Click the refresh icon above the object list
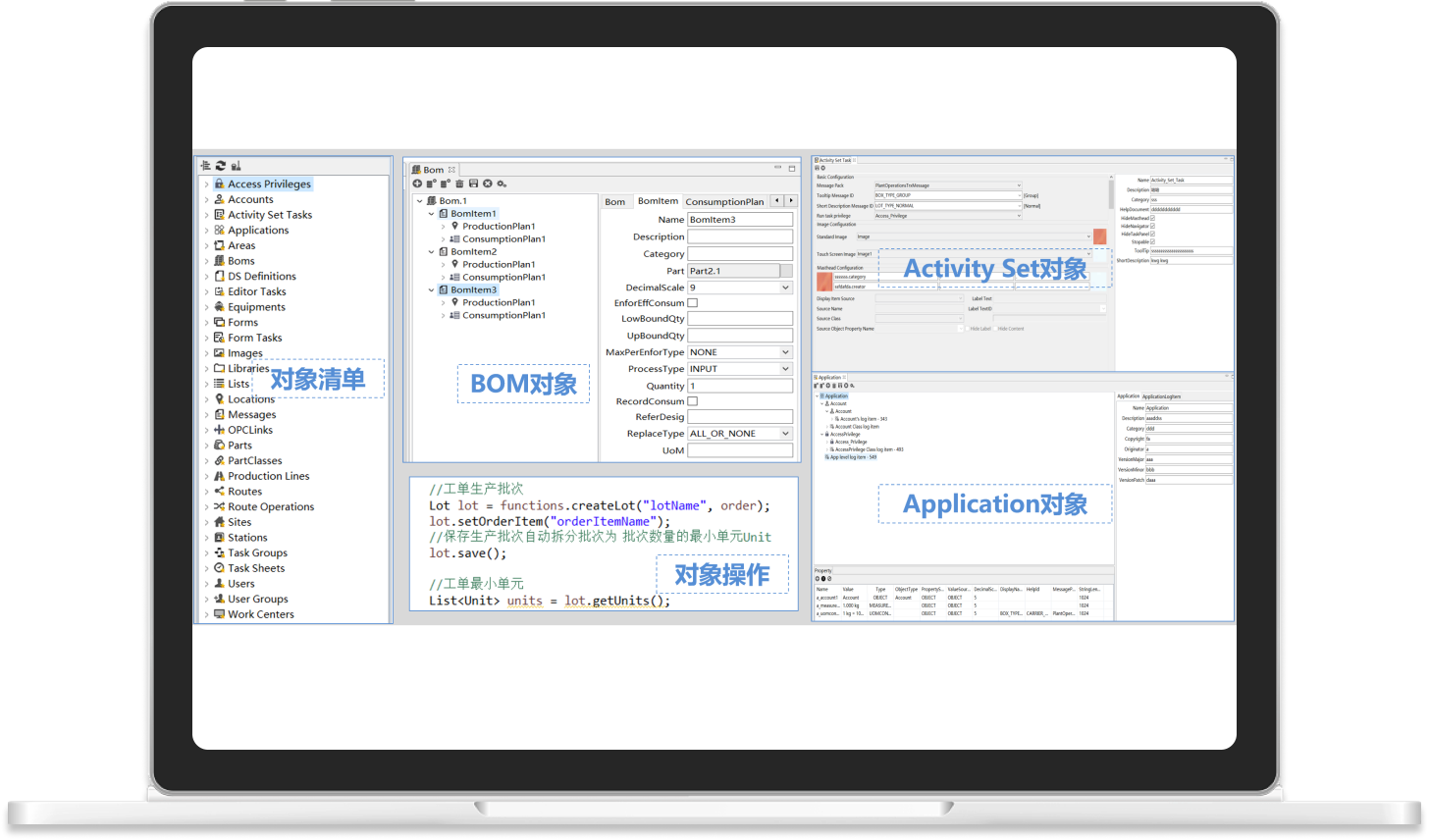Image resolution: width=1429 pixels, height=840 pixels. [221, 166]
